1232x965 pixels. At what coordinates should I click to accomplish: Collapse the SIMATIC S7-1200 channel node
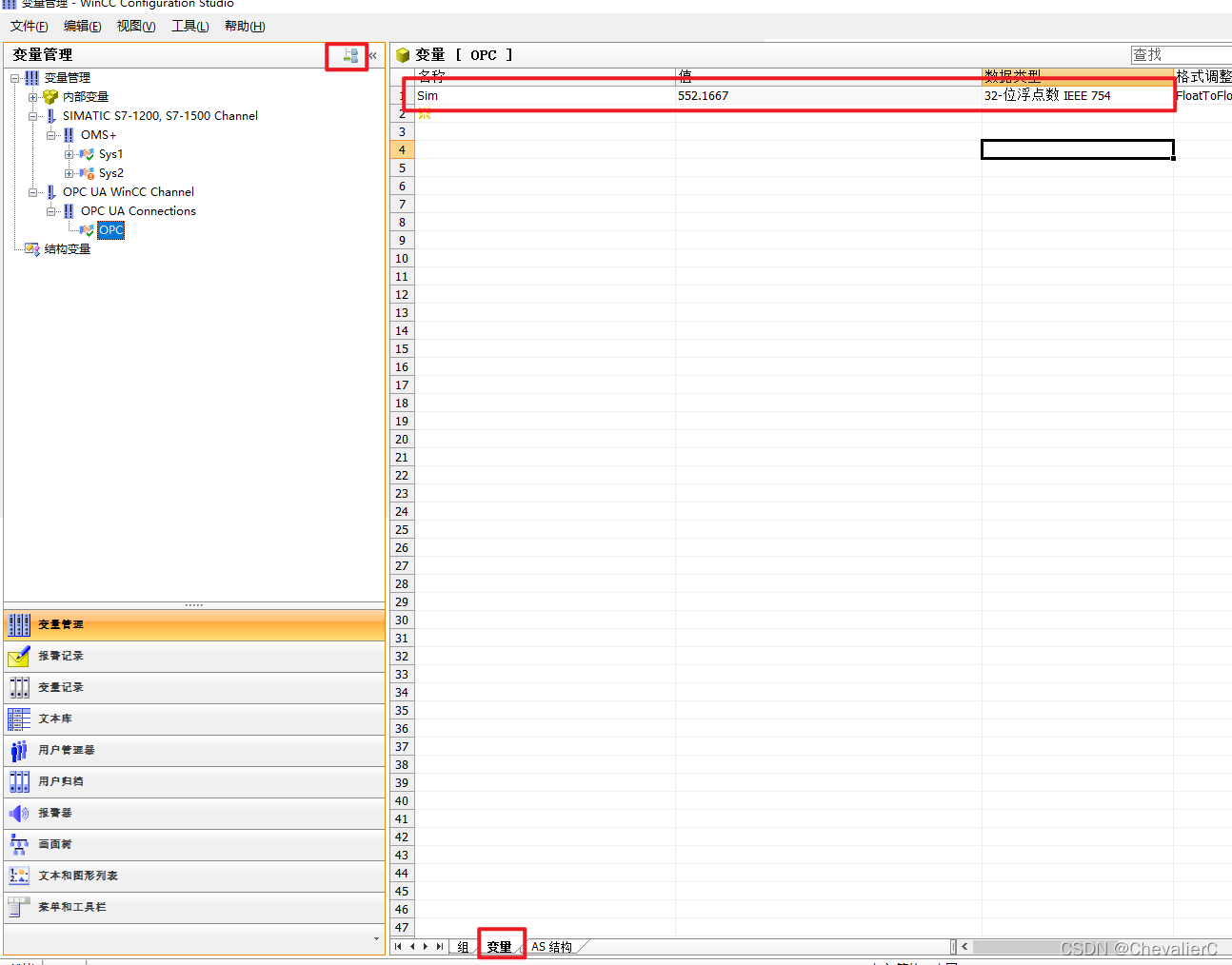click(32, 116)
